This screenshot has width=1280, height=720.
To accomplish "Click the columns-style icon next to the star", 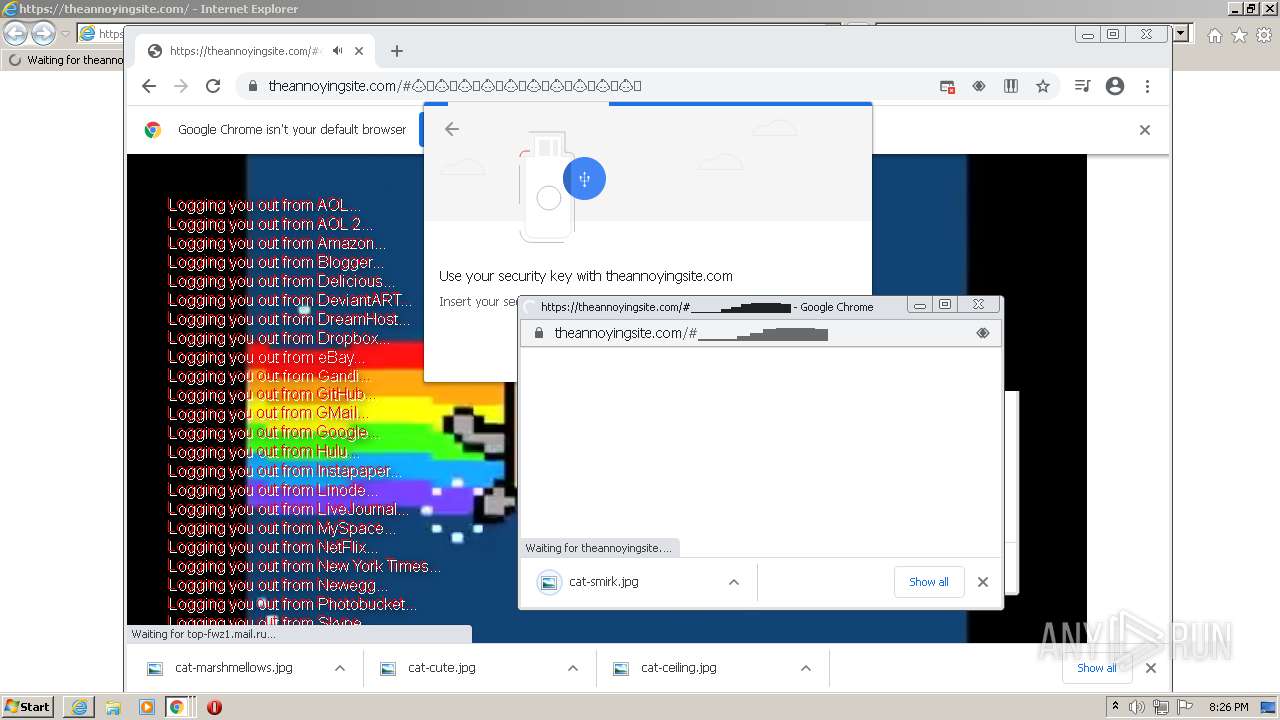I will 1011,86.
